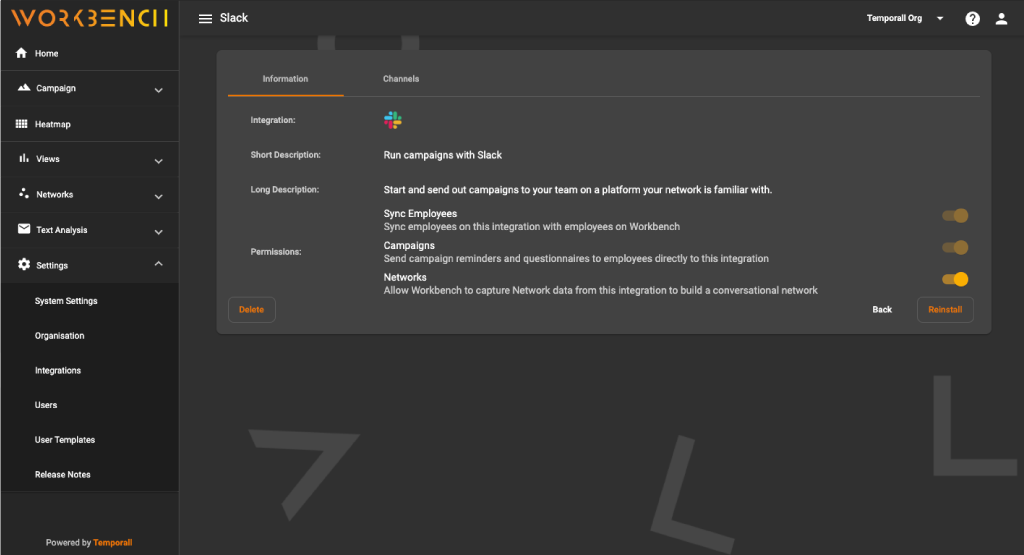Click the Long Description sentence text
Image resolution: width=1024 pixels, height=555 pixels.
(577, 190)
